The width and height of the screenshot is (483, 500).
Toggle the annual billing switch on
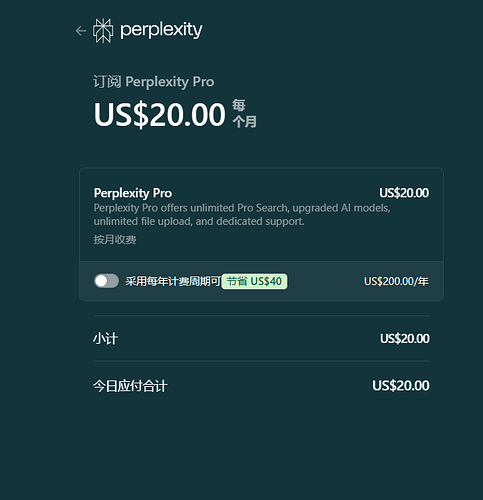click(x=106, y=281)
